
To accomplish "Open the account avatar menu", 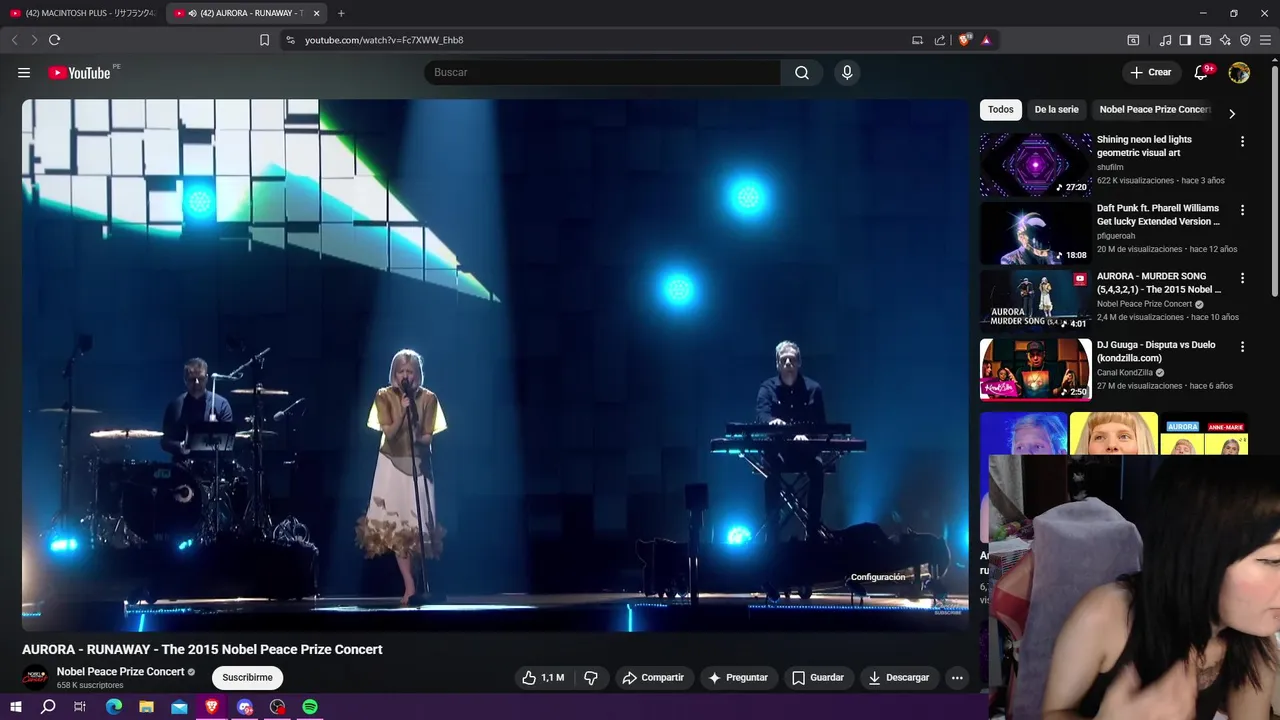I will click(1239, 72).
